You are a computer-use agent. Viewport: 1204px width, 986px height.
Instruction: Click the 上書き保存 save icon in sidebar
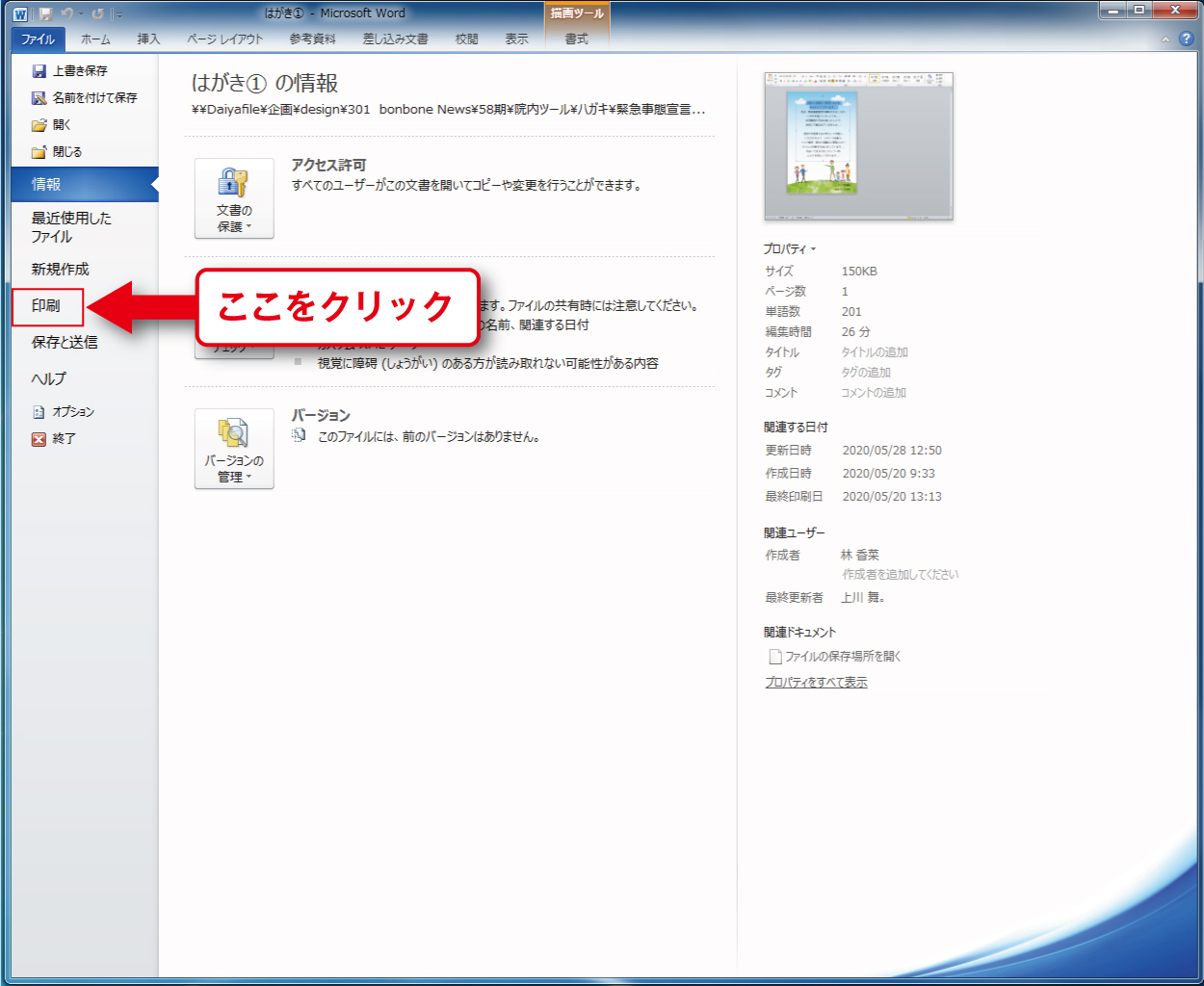click(39, 71)
